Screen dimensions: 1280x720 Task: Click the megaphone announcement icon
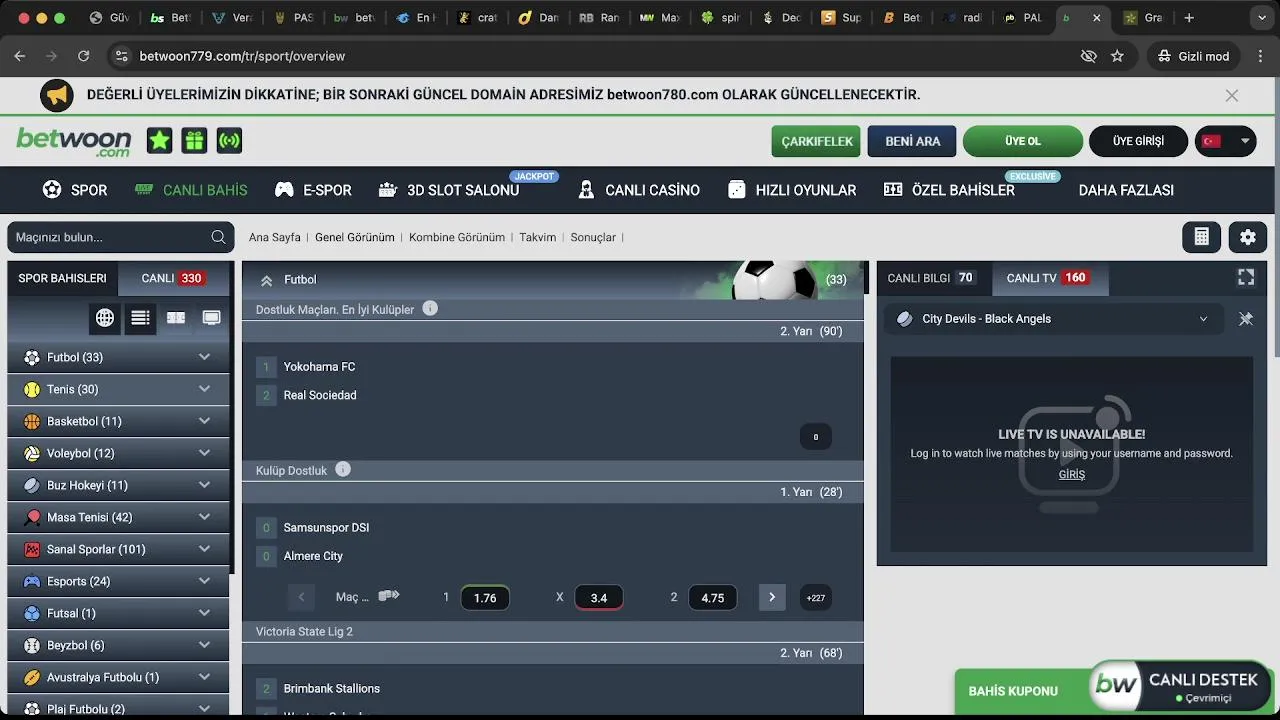tap(57, 95)
